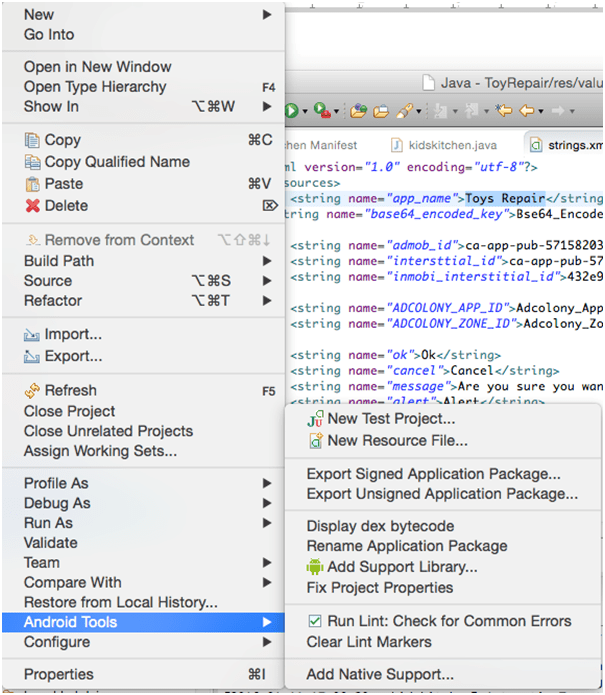Expand the Run As submenu arrow

267,523
